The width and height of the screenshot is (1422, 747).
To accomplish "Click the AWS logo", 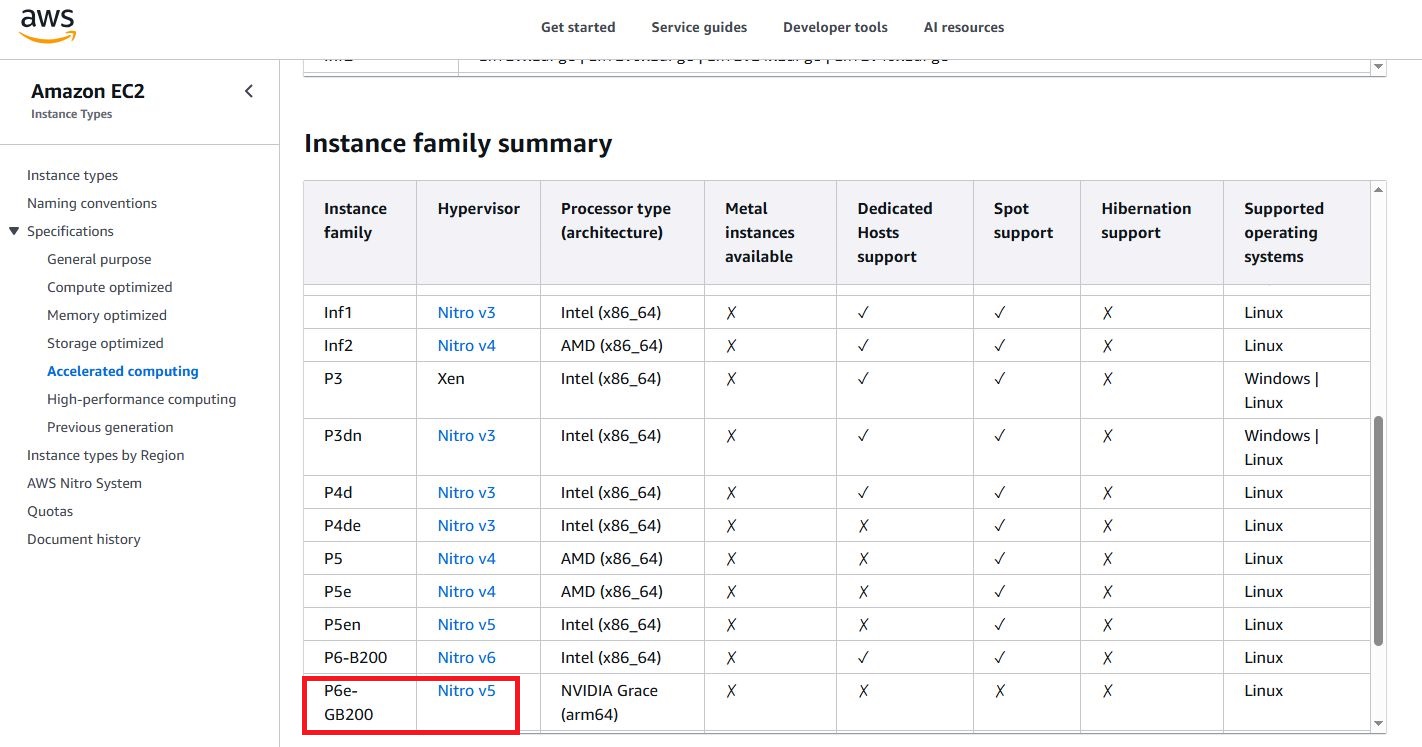I will [x=48, y=25].
